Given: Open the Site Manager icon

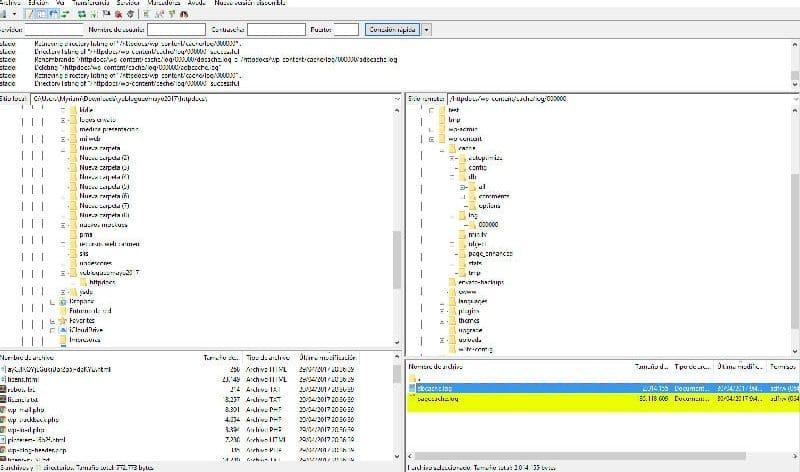Looking at the screenshot, I should pyautogui.click(x=3, y=14).
